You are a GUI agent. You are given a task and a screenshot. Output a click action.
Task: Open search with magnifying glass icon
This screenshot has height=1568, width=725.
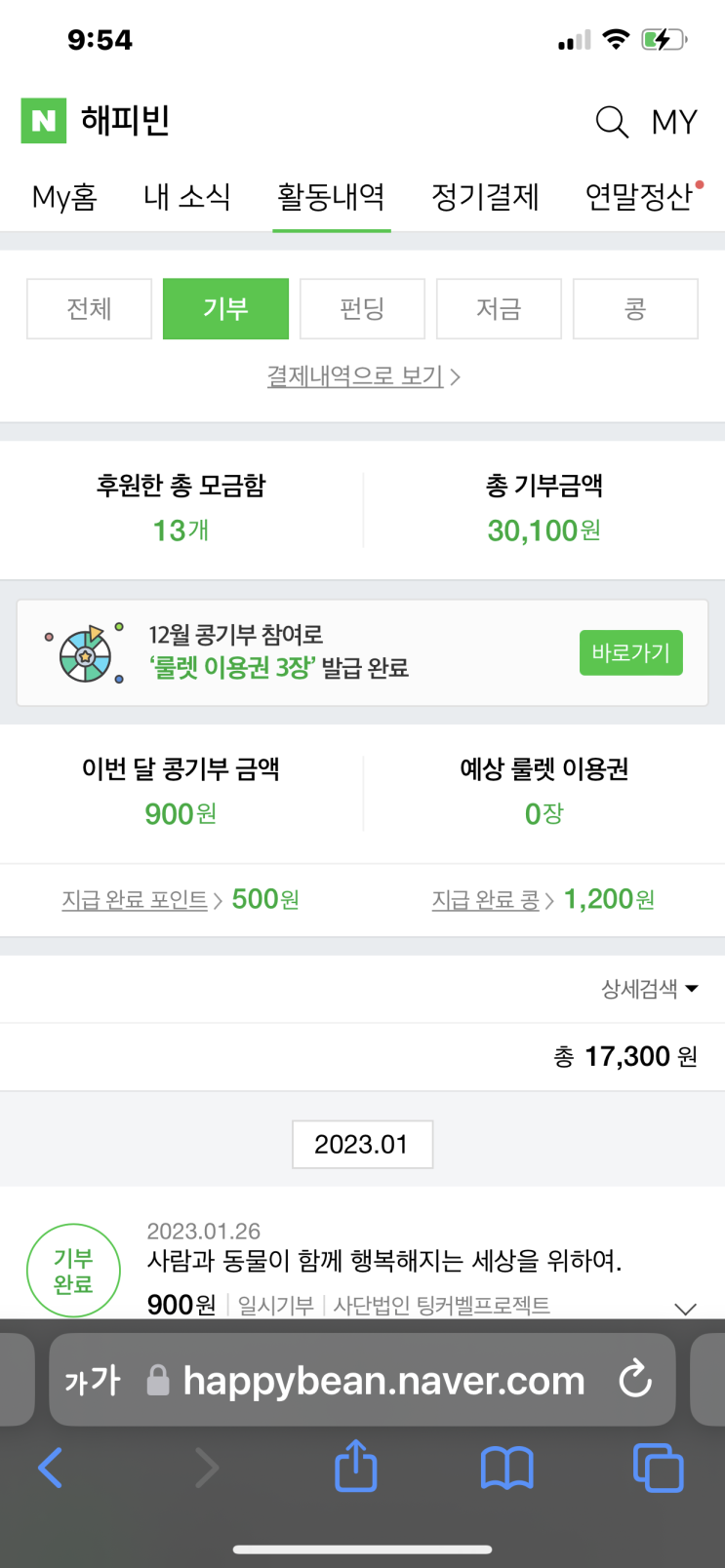pos(612,122)
